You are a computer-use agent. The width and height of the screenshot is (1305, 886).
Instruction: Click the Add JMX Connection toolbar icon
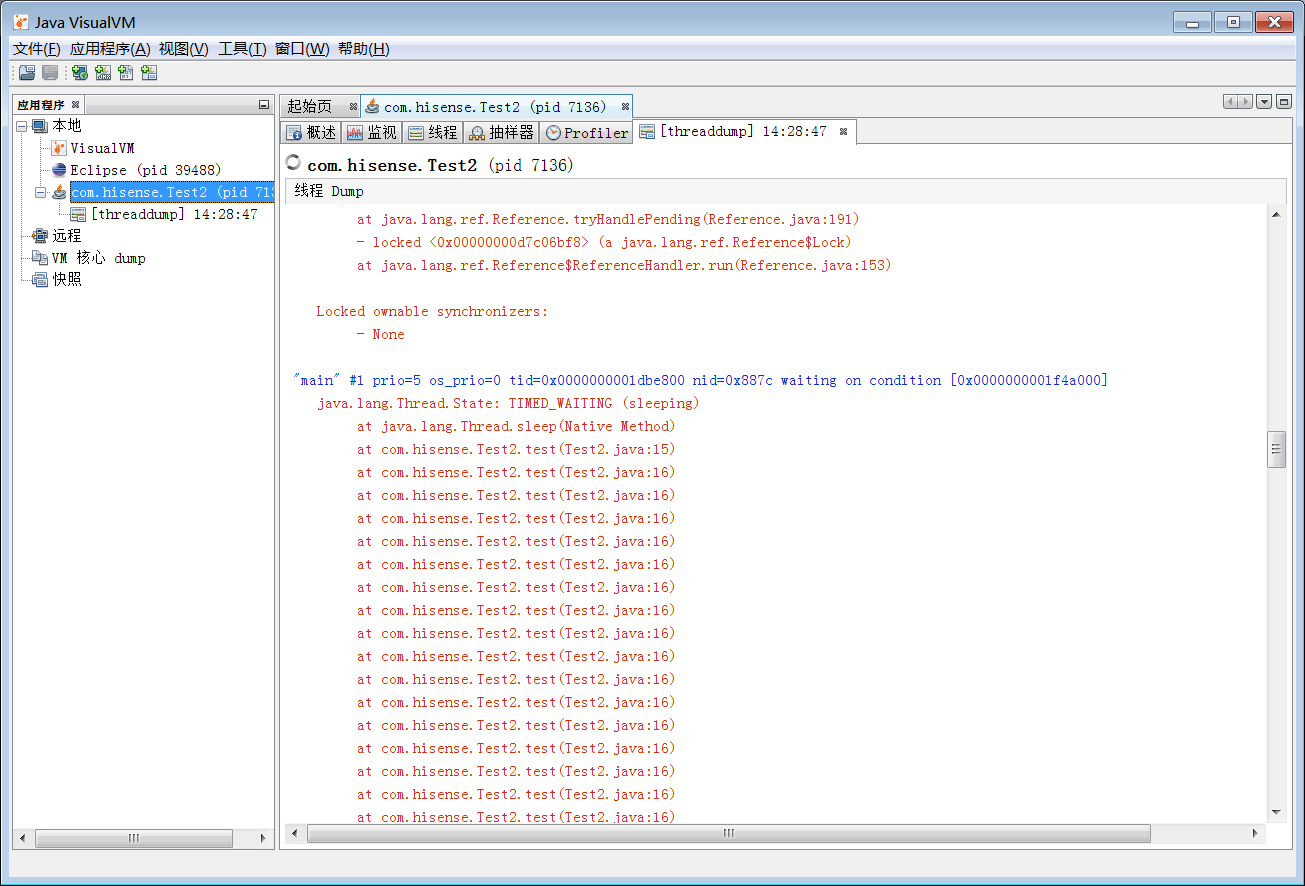[102, 72]
